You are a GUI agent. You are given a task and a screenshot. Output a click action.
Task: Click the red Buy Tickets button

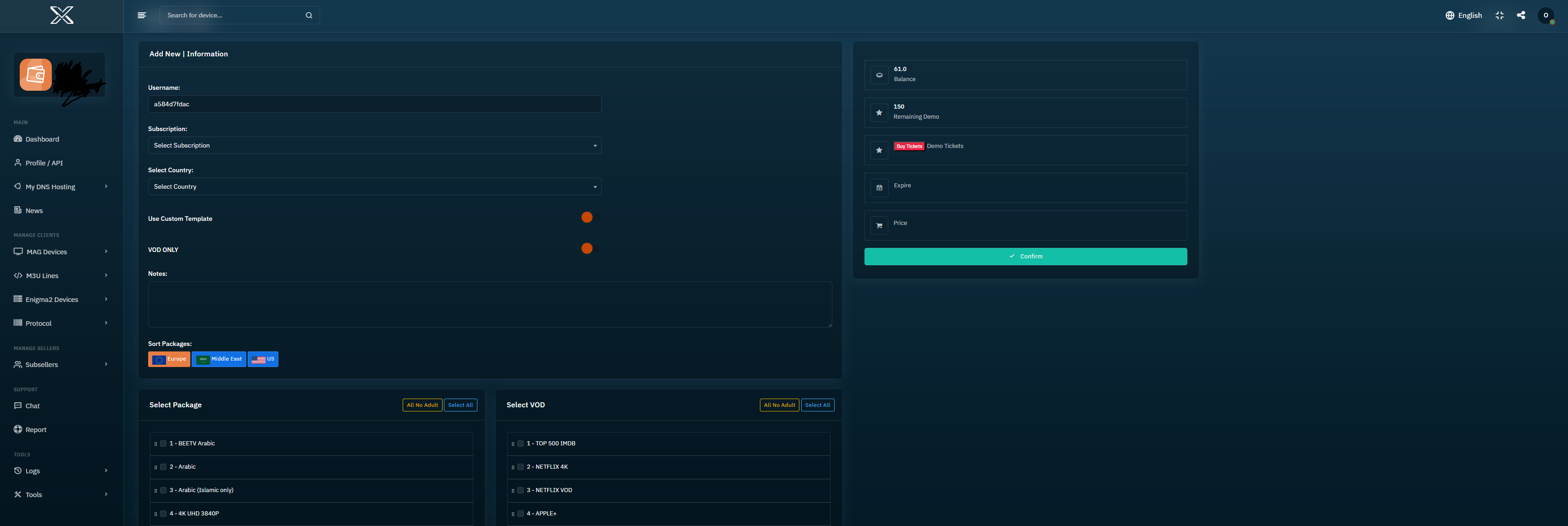pos(909,146)
